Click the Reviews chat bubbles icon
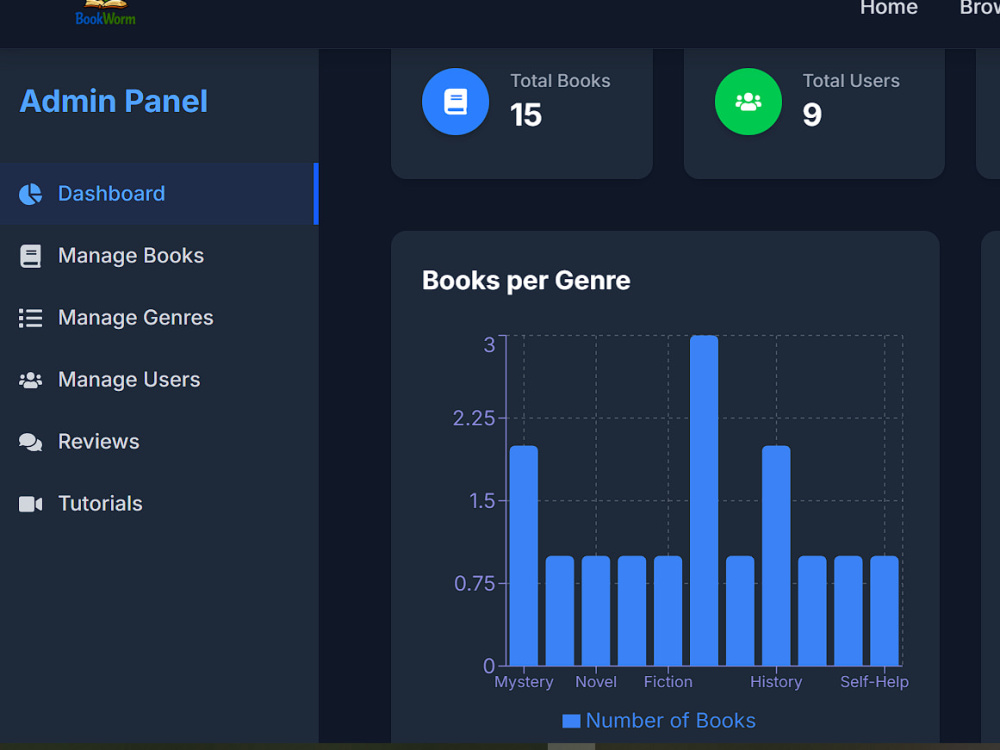This screenshot has width=1000, height=750. click(x=30, y=442)
